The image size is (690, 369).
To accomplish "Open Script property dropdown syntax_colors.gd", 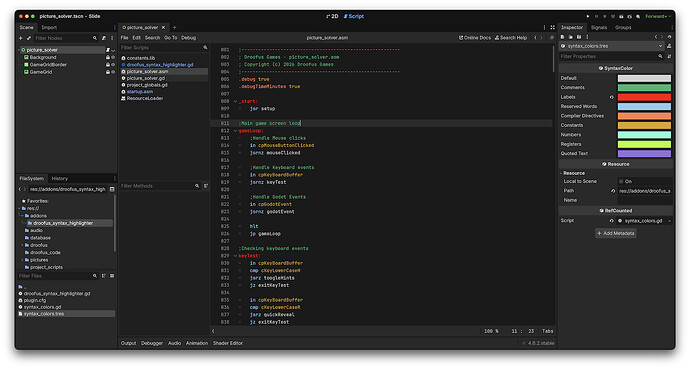I will click(x=644, y=221).
